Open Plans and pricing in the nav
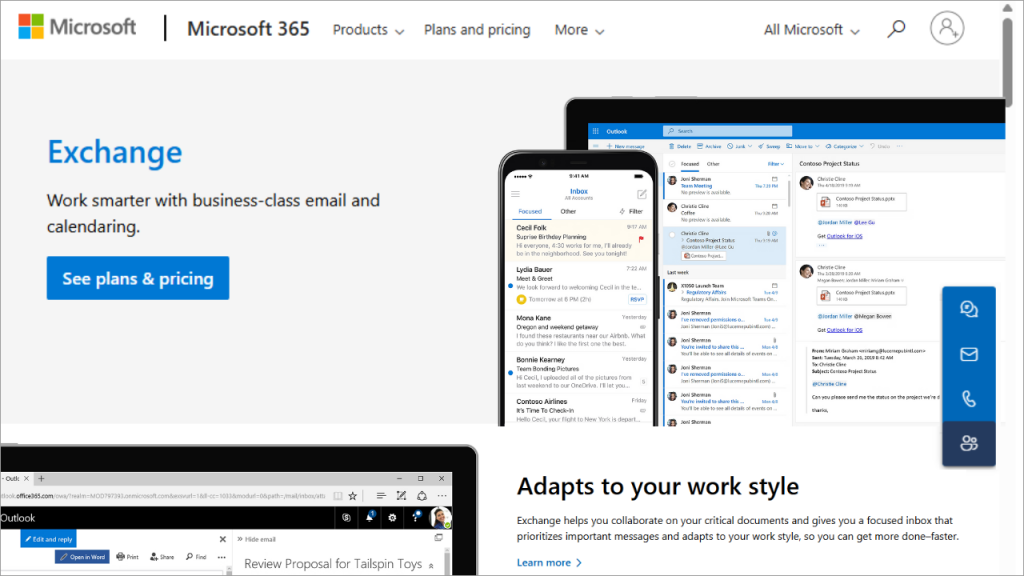 (x=477, y=29)
